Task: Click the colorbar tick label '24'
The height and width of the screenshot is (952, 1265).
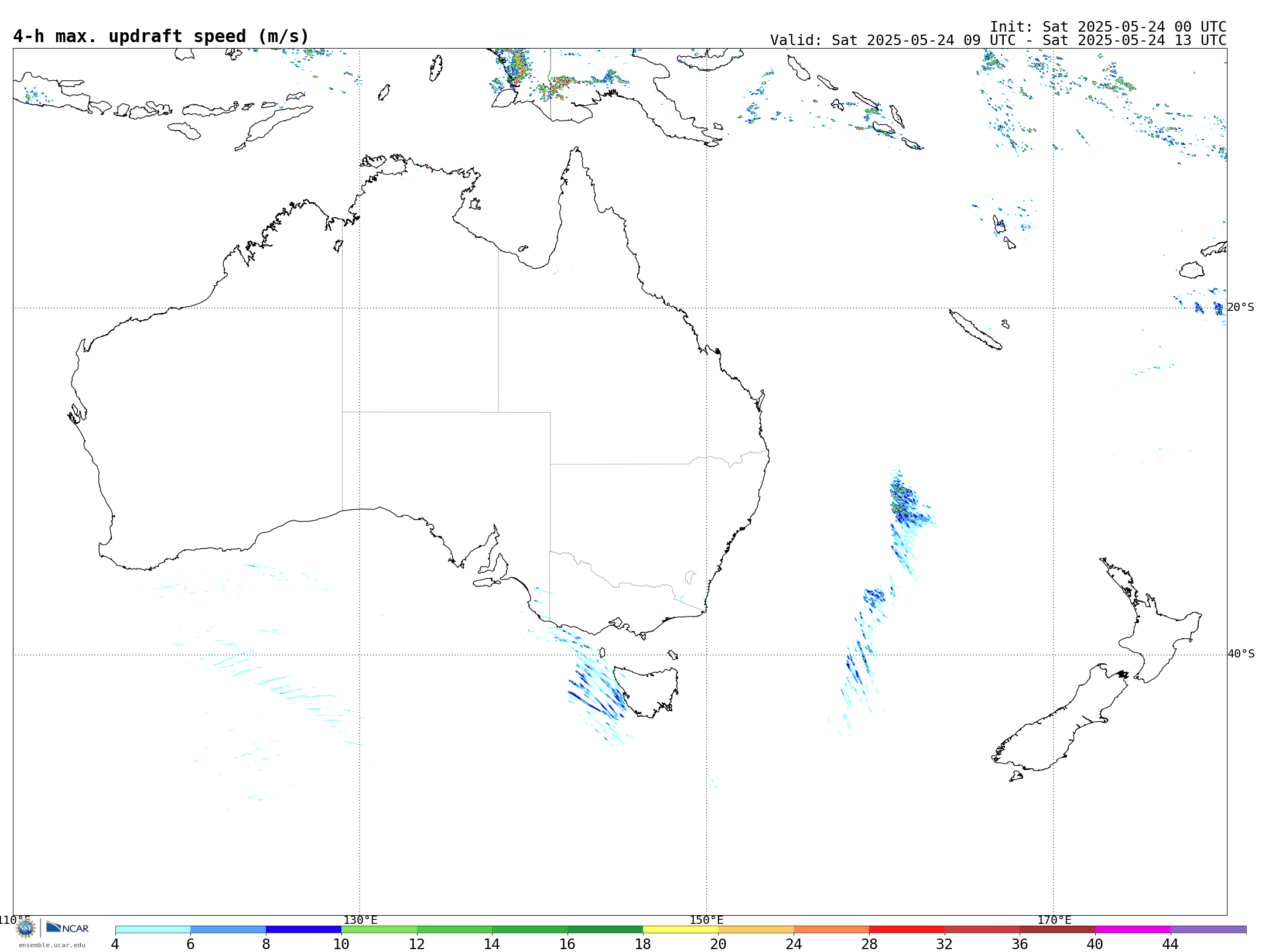Action: pos(794,944)
